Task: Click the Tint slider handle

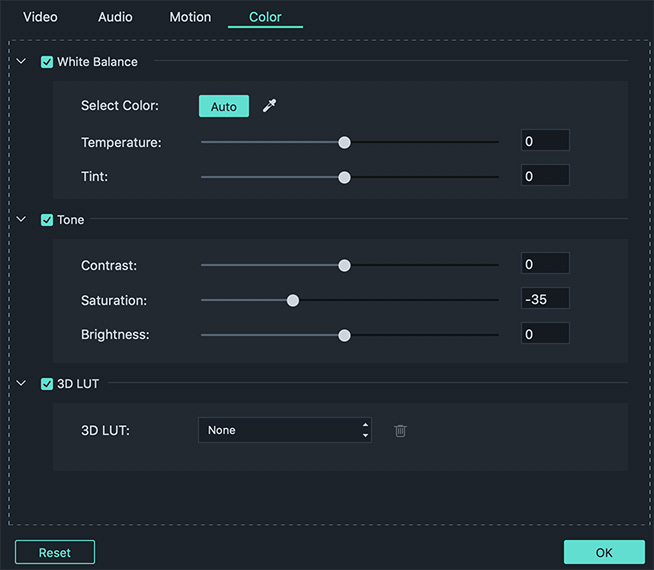Action: pos(345,178)
